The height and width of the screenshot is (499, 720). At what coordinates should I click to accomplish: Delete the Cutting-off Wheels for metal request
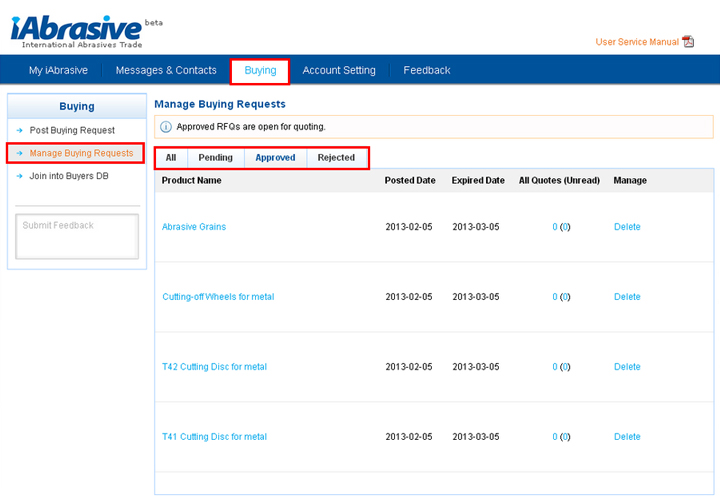coord(627,297)
